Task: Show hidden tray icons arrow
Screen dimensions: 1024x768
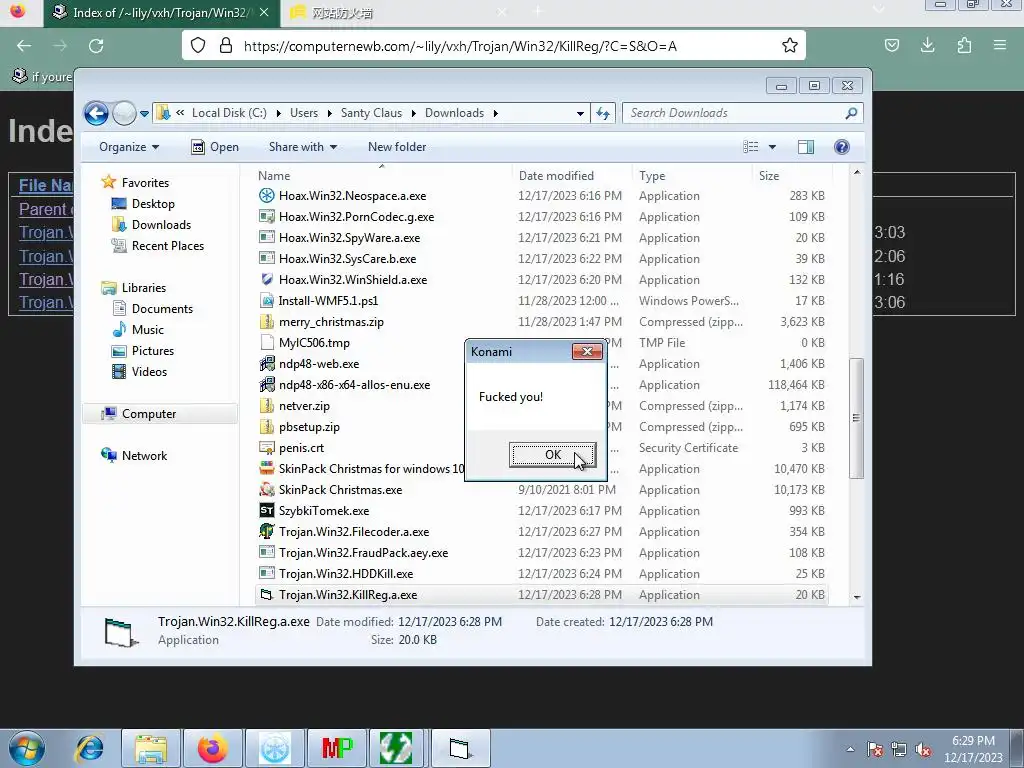Action: click(x=850, y=749)
